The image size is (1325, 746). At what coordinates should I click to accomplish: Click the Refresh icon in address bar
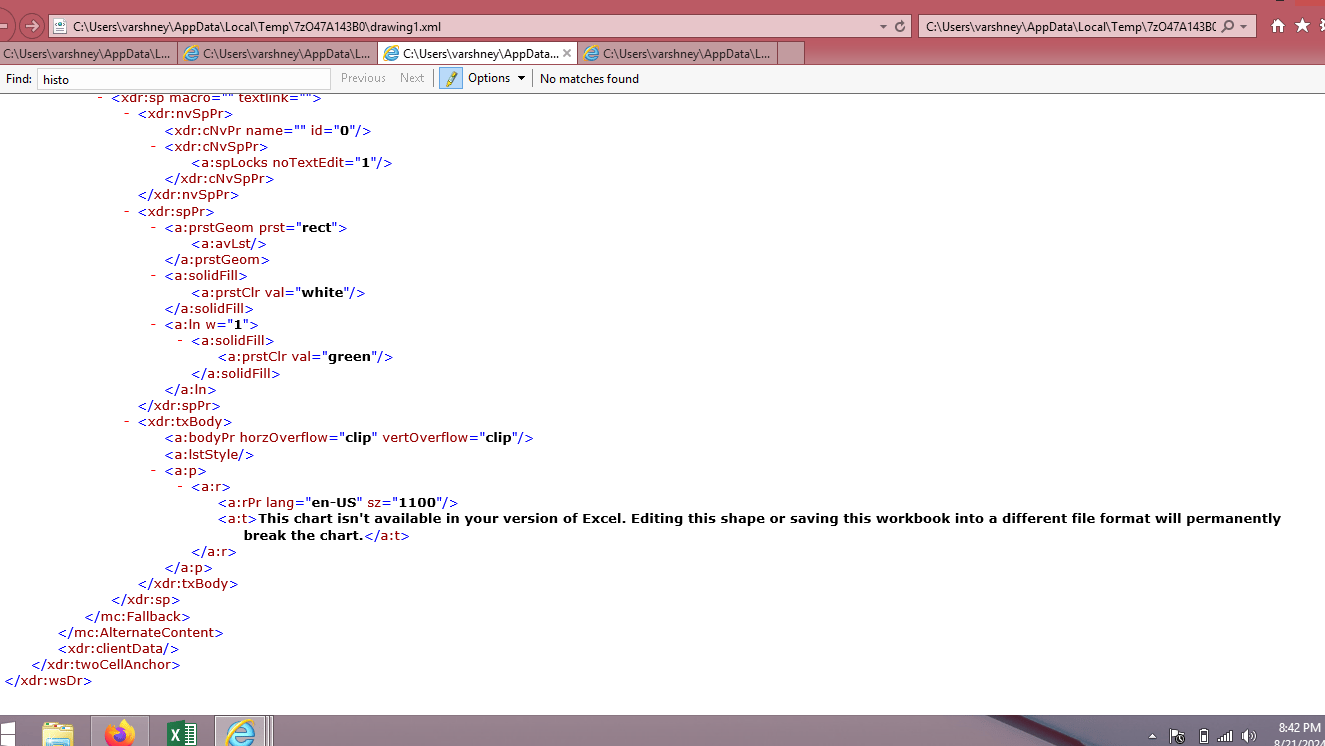coord(899,26)
